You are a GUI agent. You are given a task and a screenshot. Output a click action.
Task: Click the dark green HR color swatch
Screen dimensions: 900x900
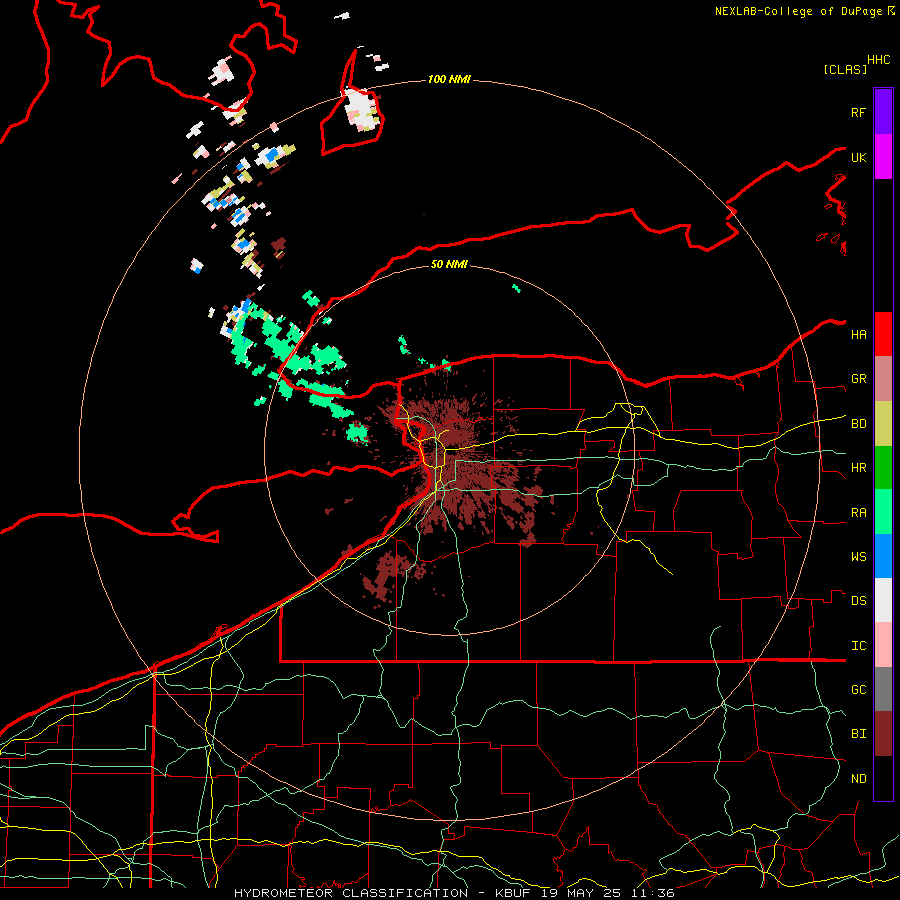coord(883,468)
